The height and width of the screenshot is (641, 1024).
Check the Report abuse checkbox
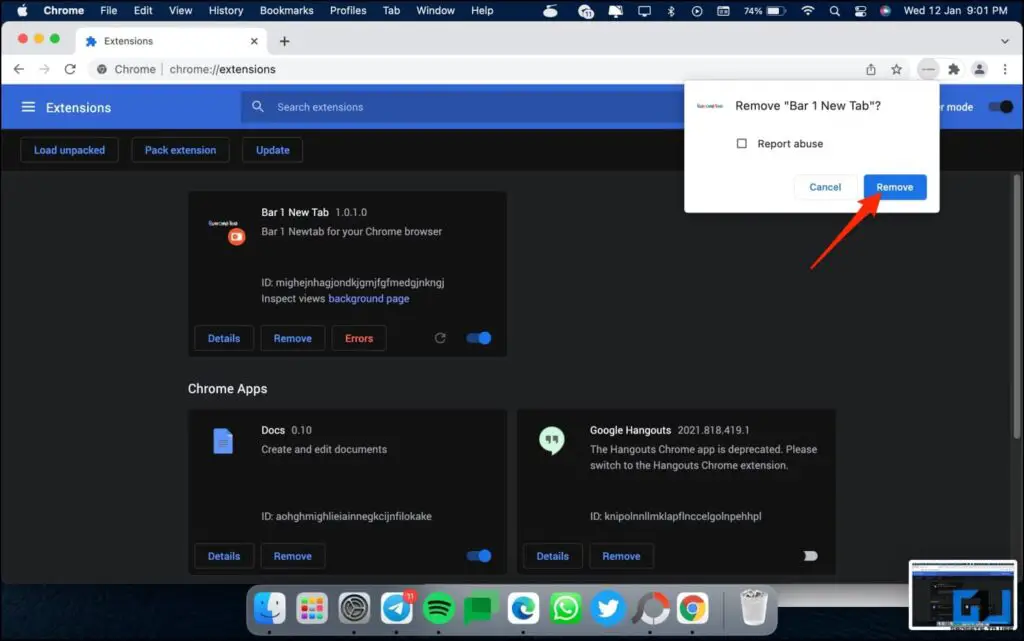coord(742,144)
